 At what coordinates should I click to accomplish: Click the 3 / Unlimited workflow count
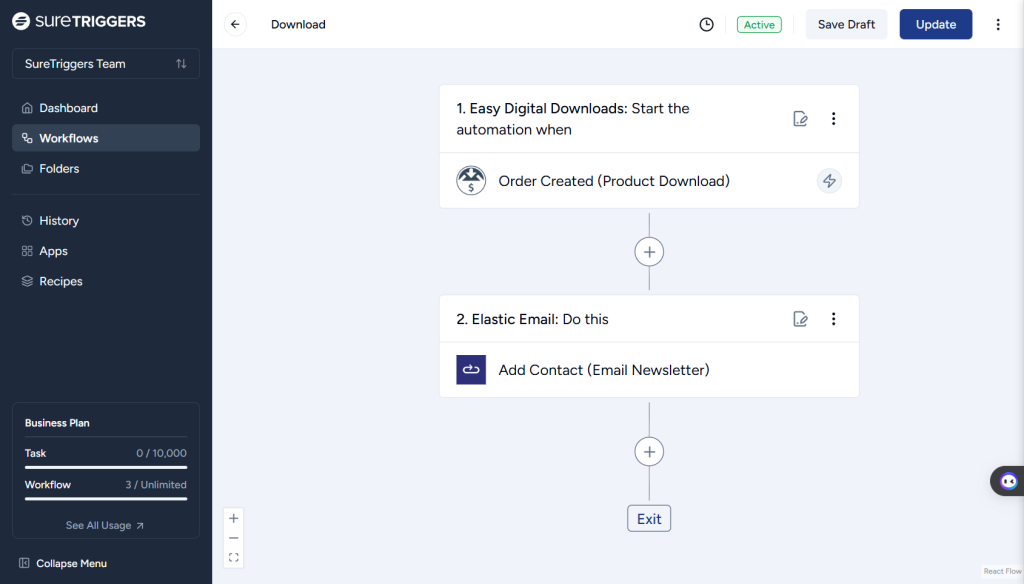pos(156,485)
